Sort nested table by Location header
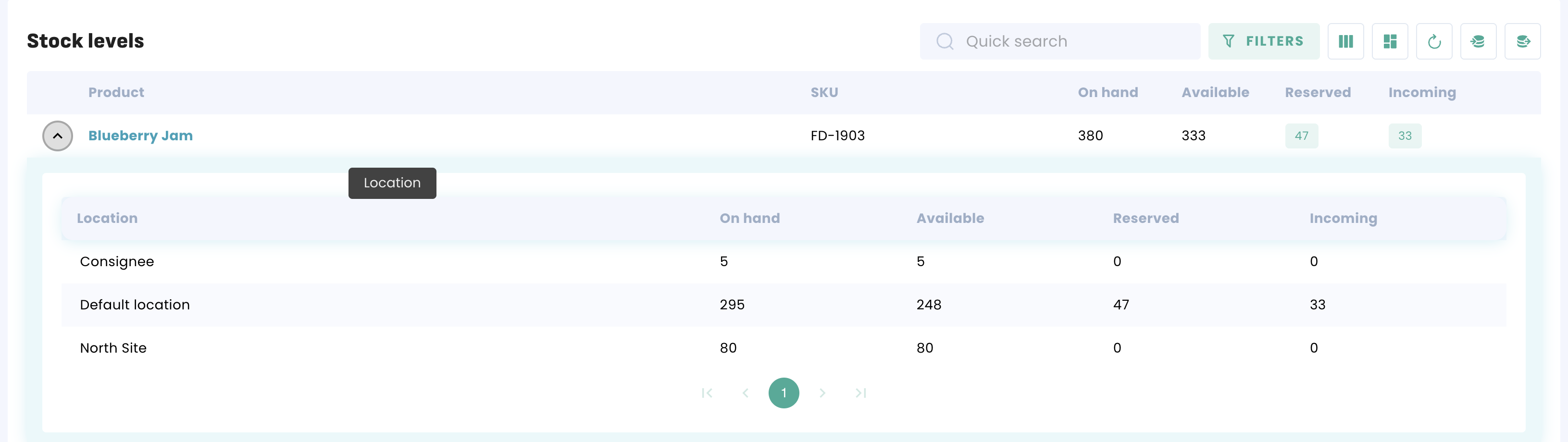 pos(107,218)
